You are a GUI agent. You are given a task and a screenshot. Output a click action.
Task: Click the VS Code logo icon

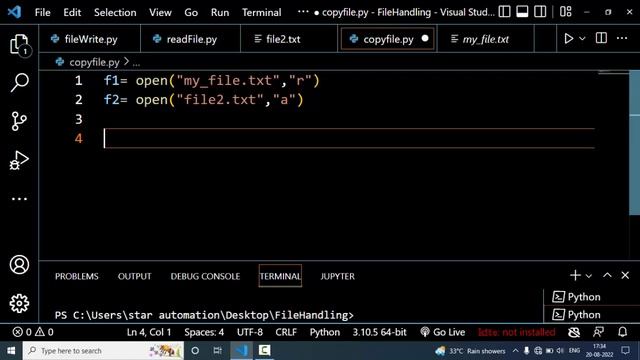[x=14, y=12]
